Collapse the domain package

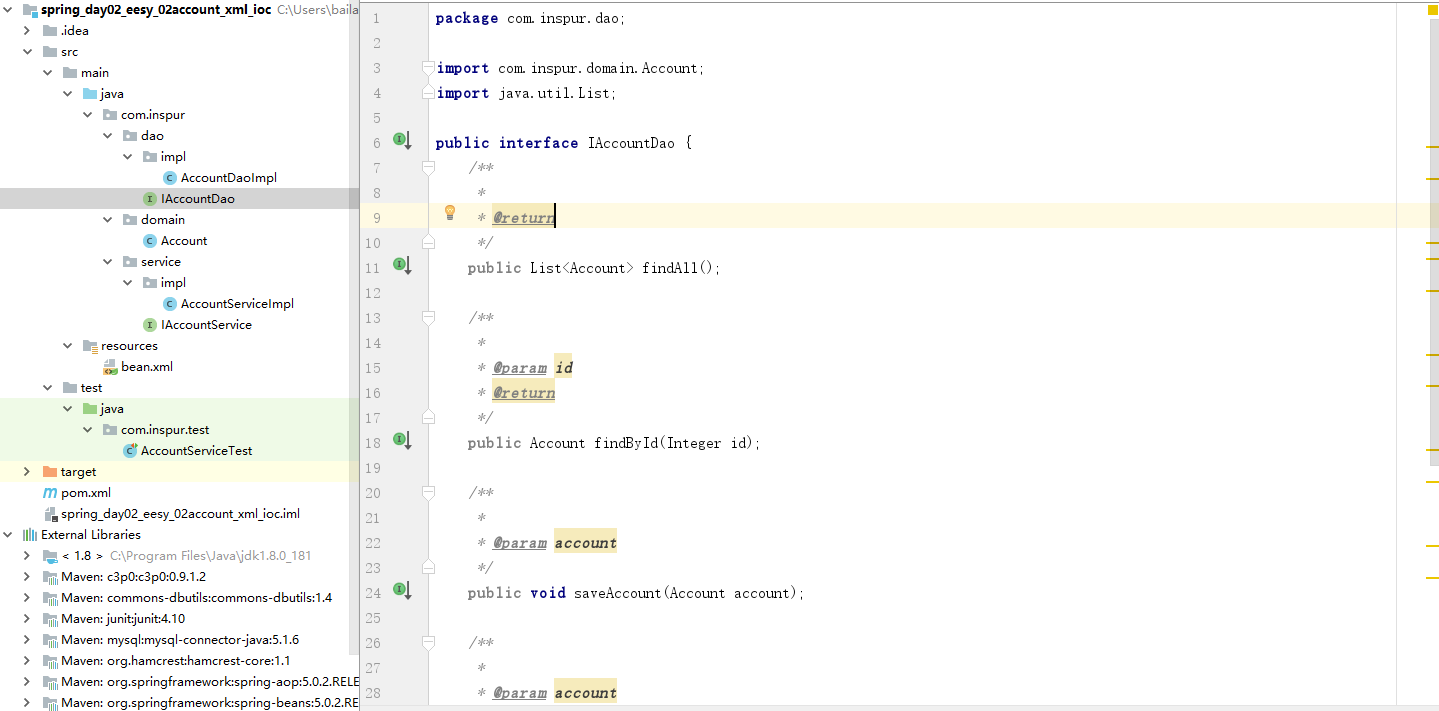(108, 220)
